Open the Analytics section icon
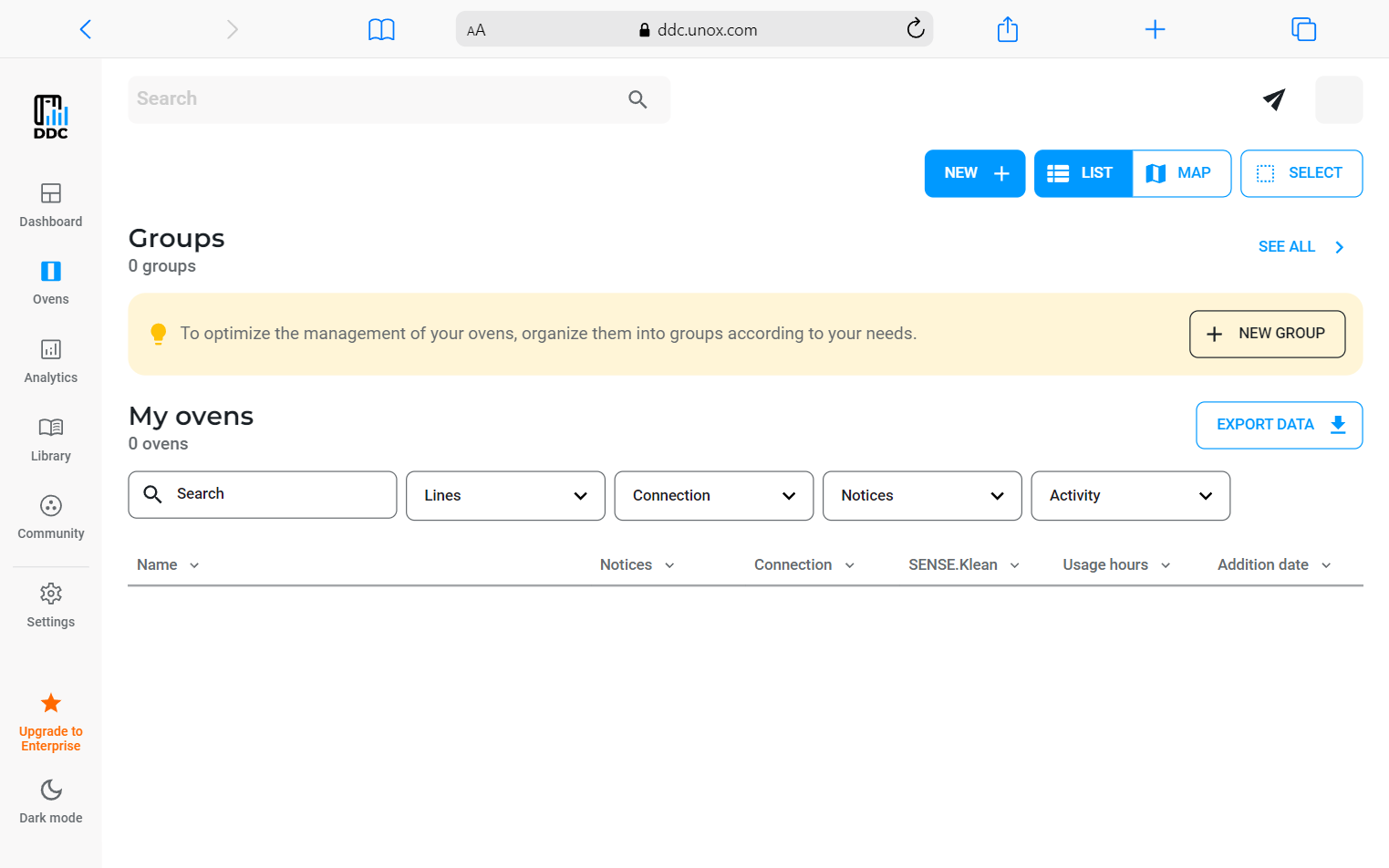 click(51, 350)
